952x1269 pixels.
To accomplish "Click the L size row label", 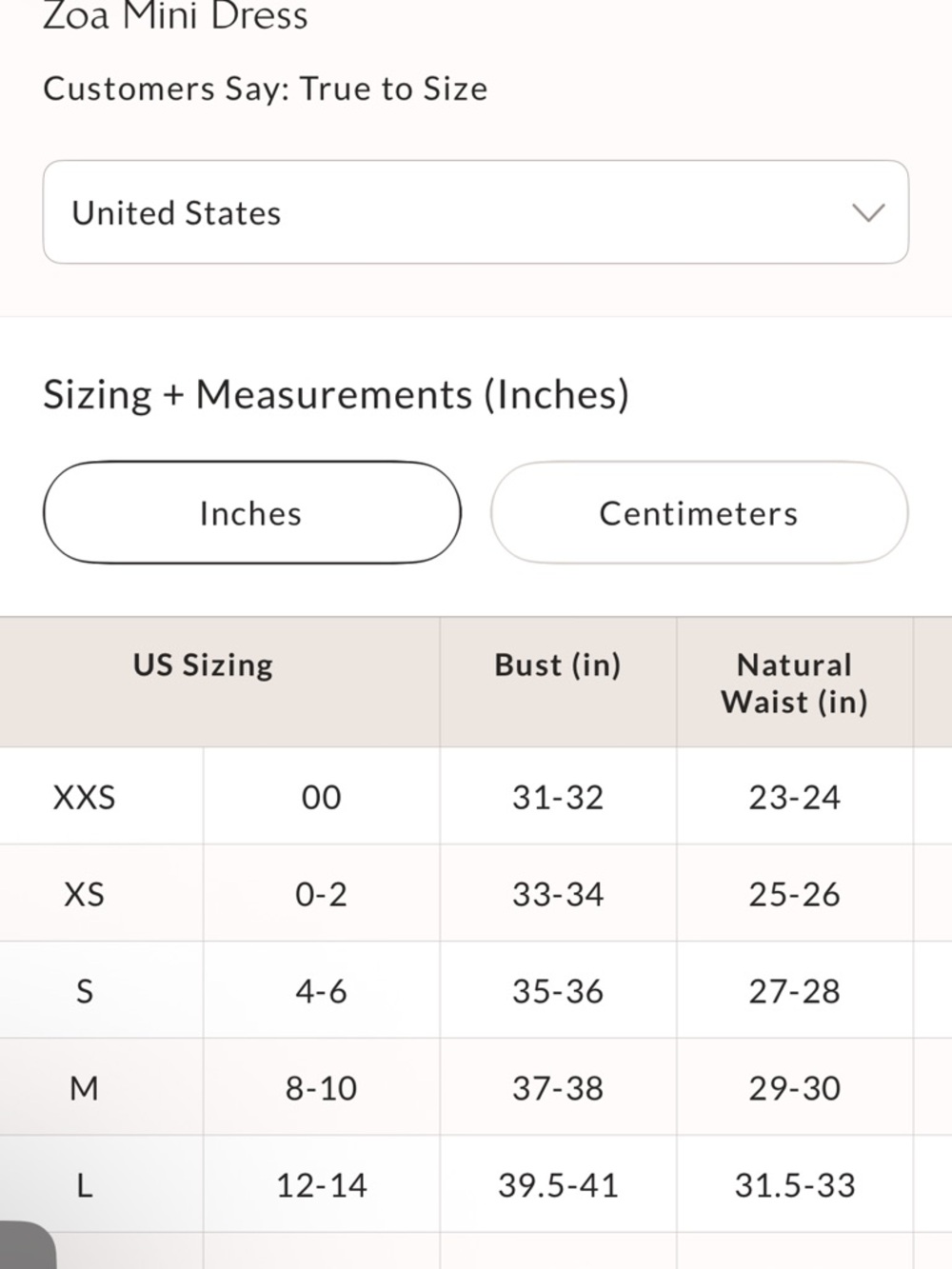I will (84, 1185).
